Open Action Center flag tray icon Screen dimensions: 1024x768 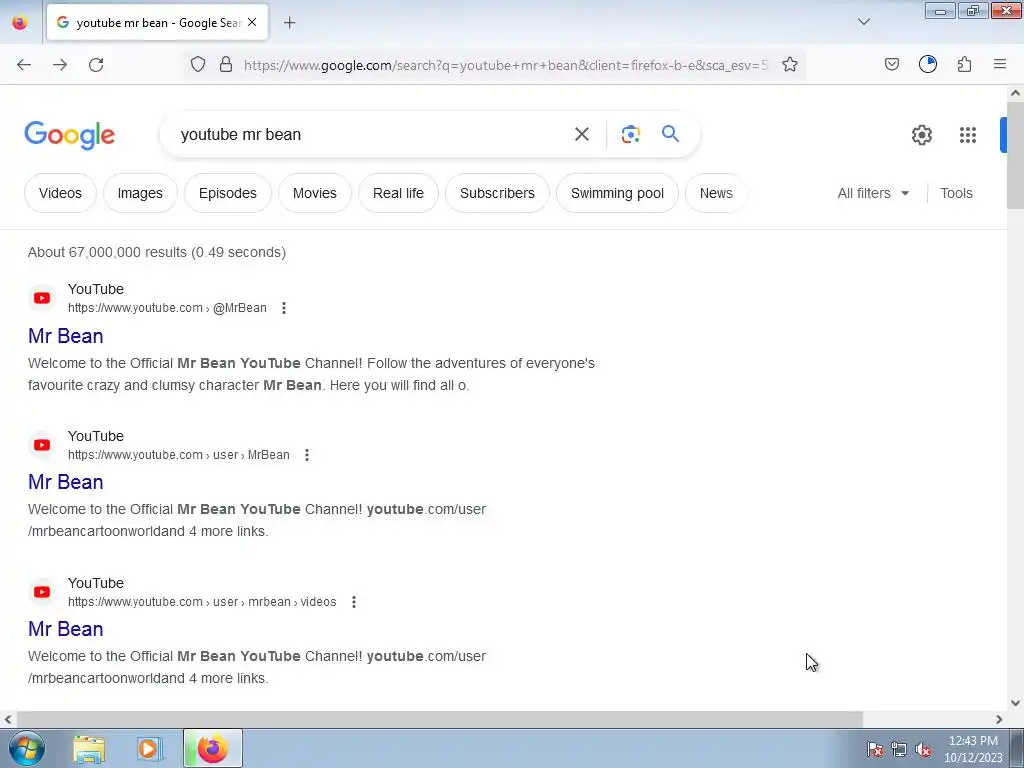tap(875, 750)
